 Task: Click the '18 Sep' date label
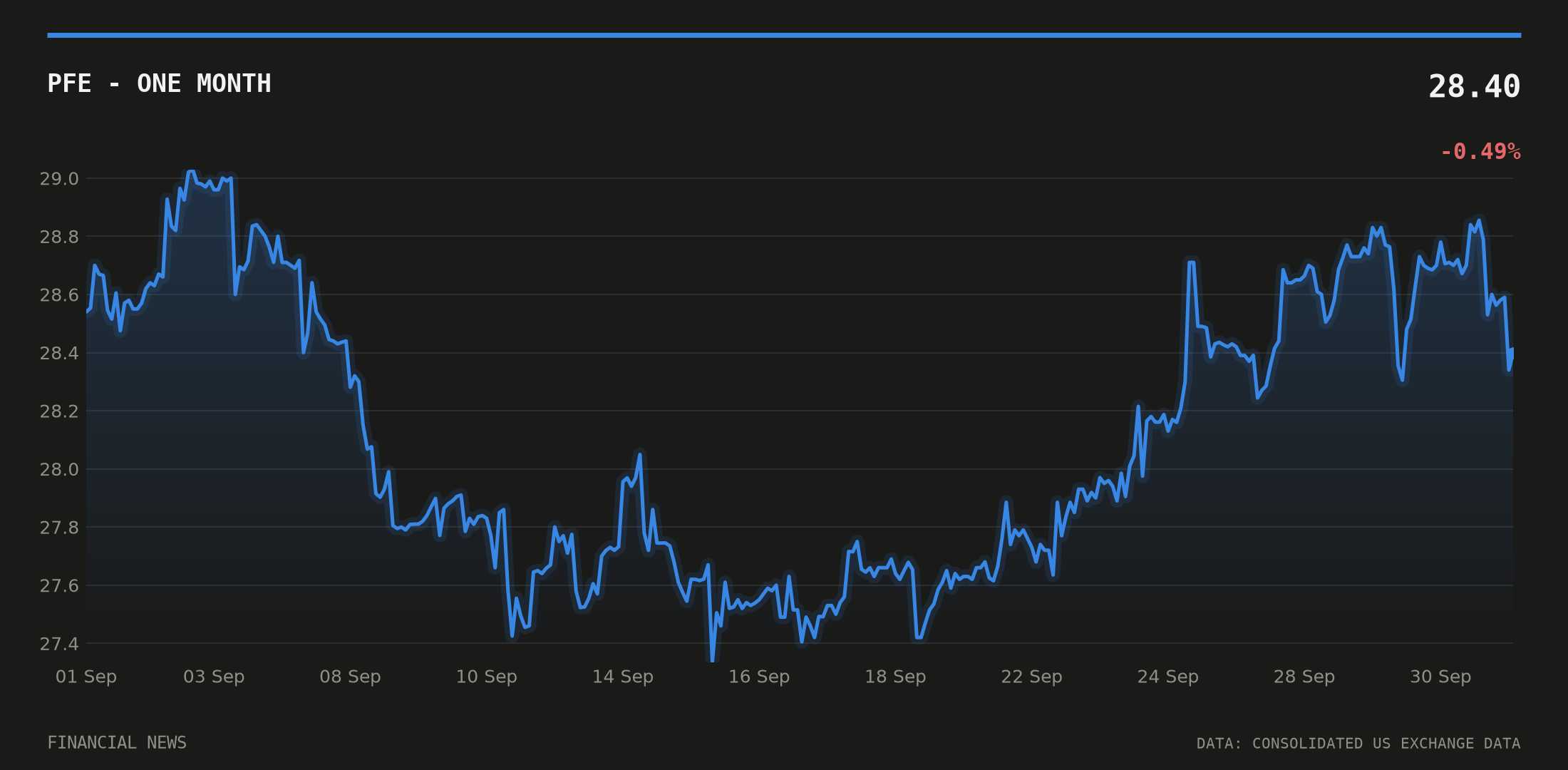(895, 677)
